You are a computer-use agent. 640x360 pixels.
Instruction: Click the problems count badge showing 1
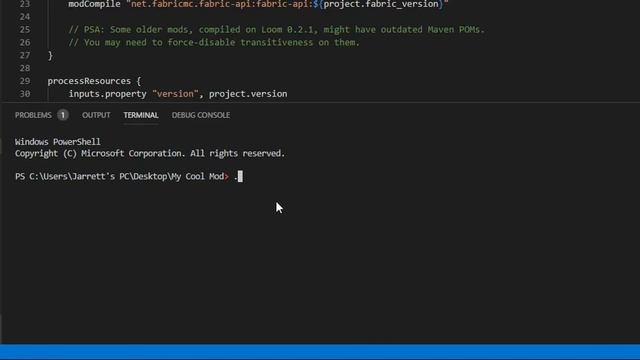coord(63,115)
